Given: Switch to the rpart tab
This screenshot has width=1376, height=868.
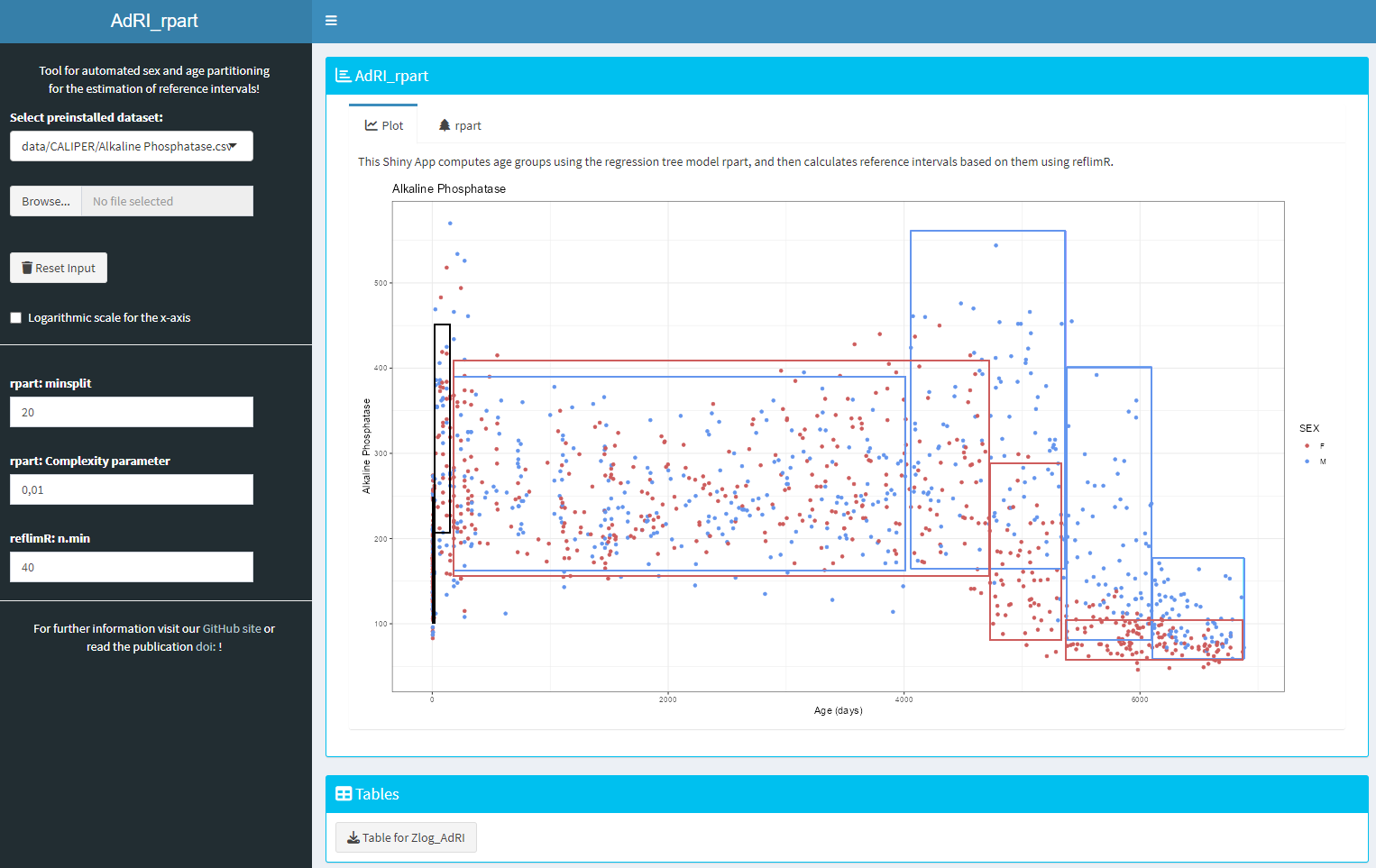Looking at the screenshot, I should [460, 125].
